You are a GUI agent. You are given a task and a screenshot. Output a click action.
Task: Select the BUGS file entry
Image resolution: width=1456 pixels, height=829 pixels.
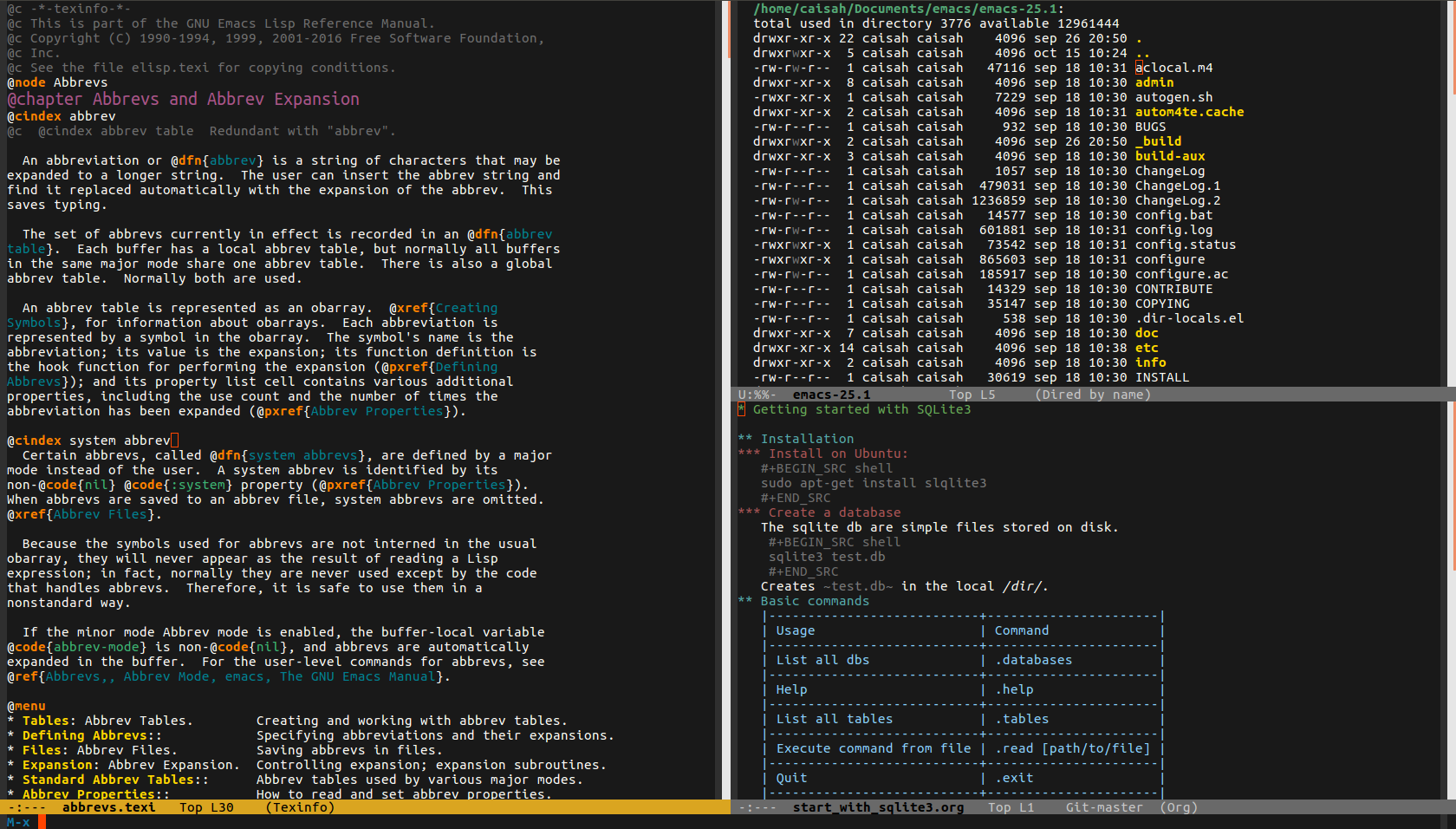coord(1150,127)
